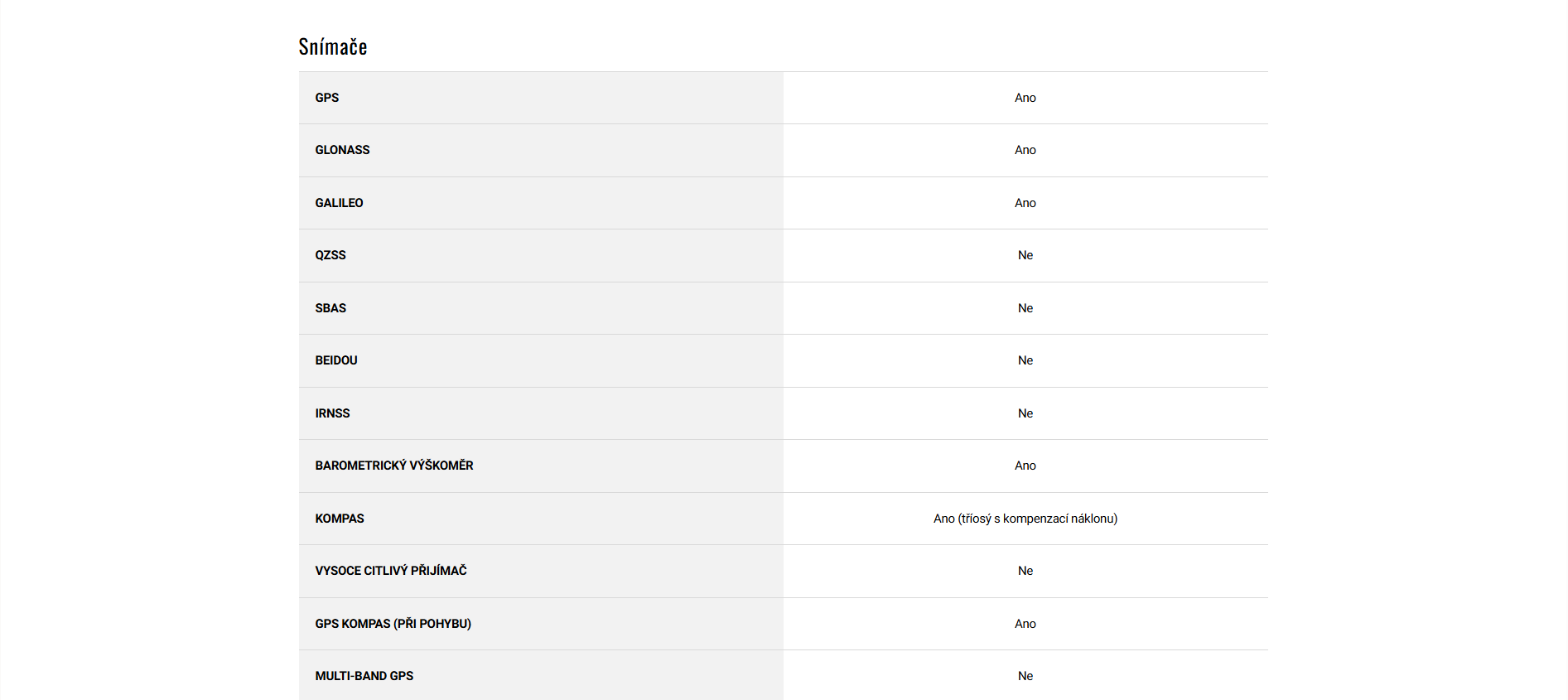Click the Ne value for BEIDOU

(1025, 360)
